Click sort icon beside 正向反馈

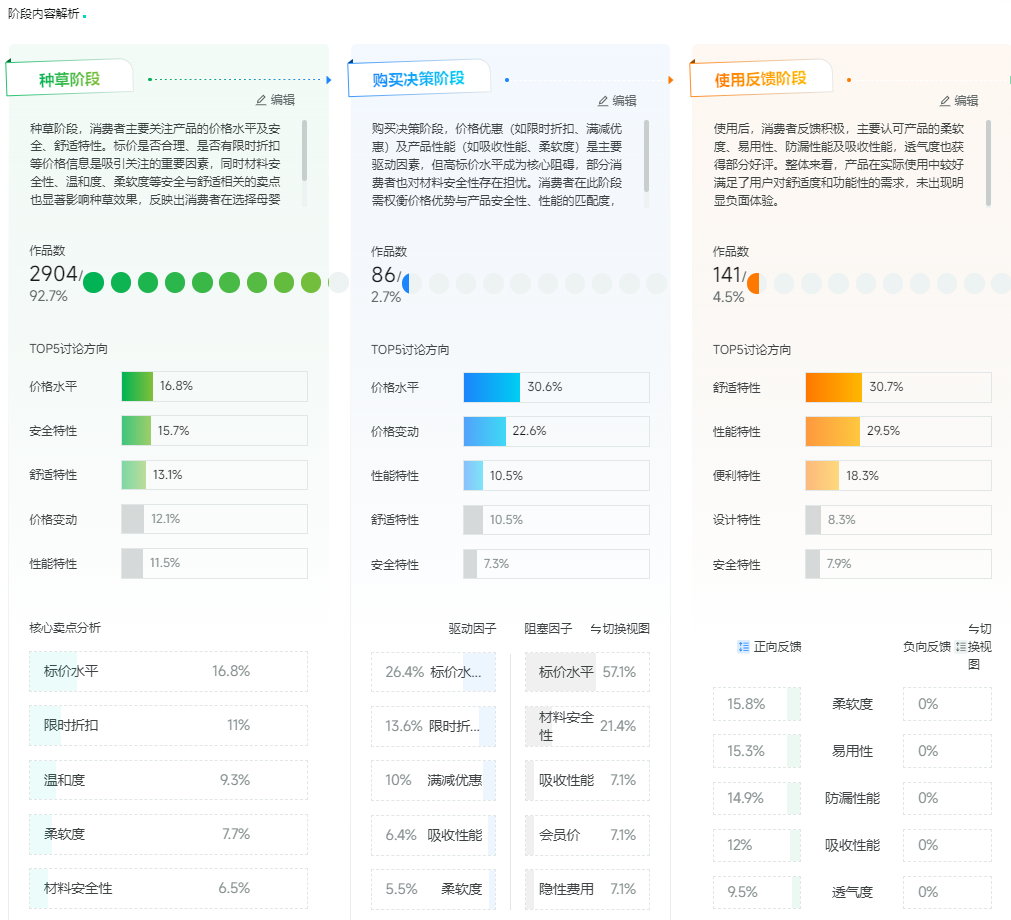pos(743,647)
